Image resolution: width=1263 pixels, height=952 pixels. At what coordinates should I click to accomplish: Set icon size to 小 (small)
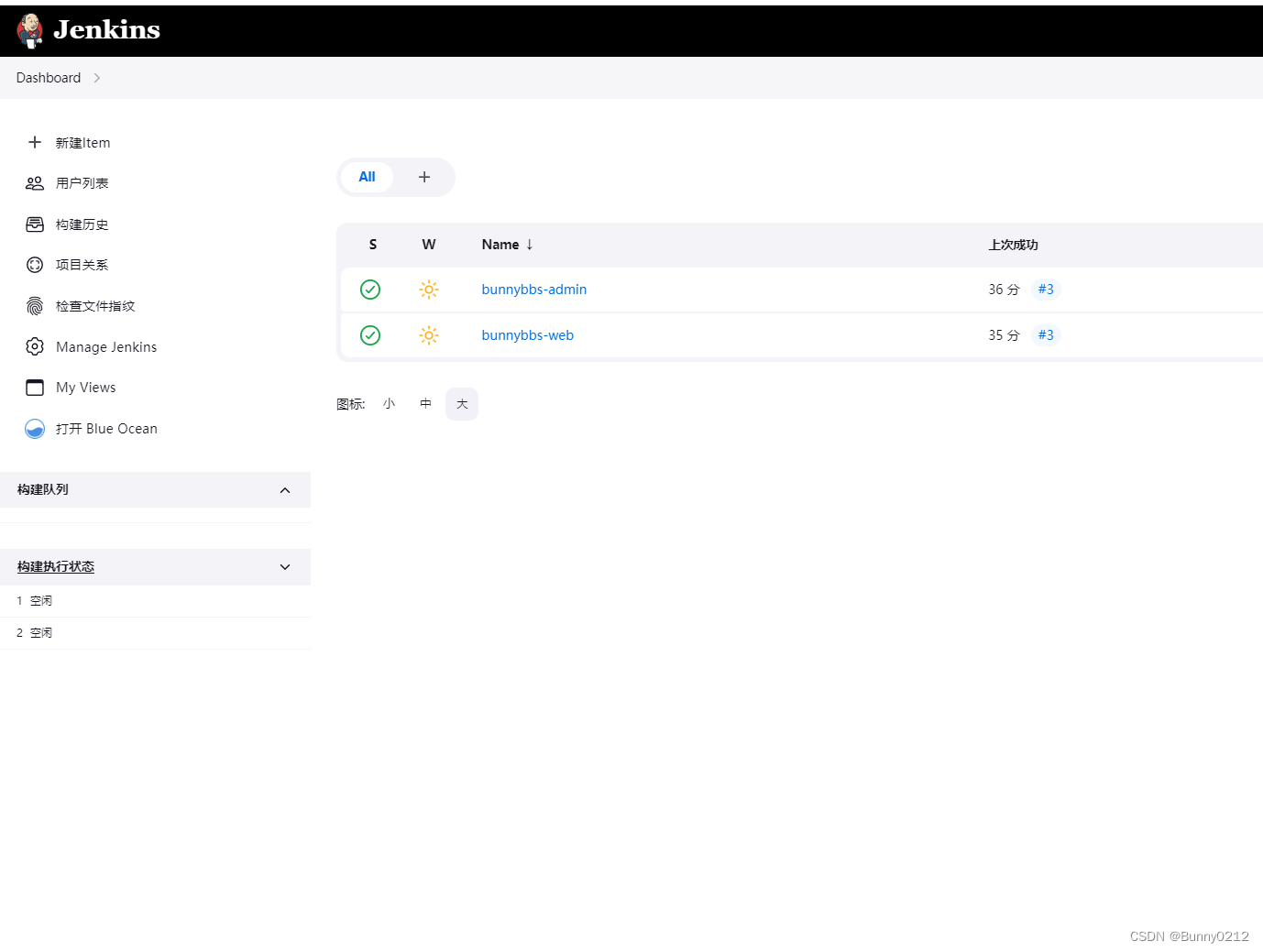click(390, 404)
